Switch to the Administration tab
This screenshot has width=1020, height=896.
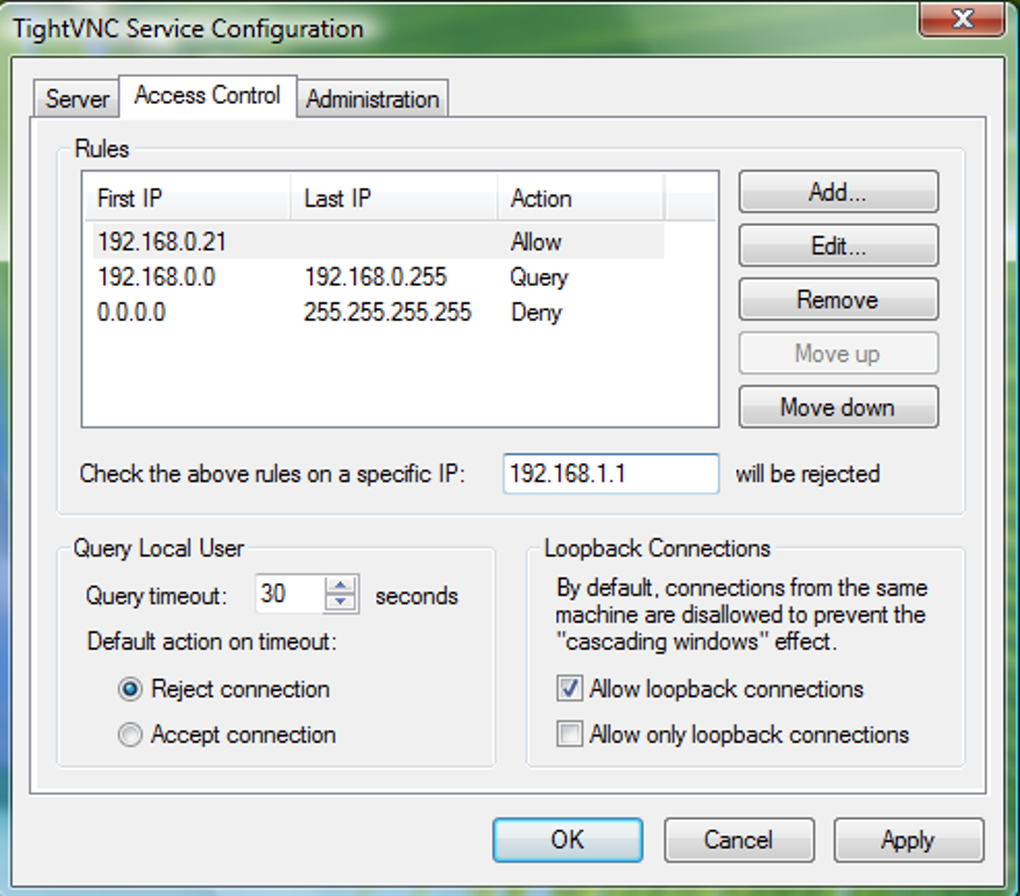point(372,99)
